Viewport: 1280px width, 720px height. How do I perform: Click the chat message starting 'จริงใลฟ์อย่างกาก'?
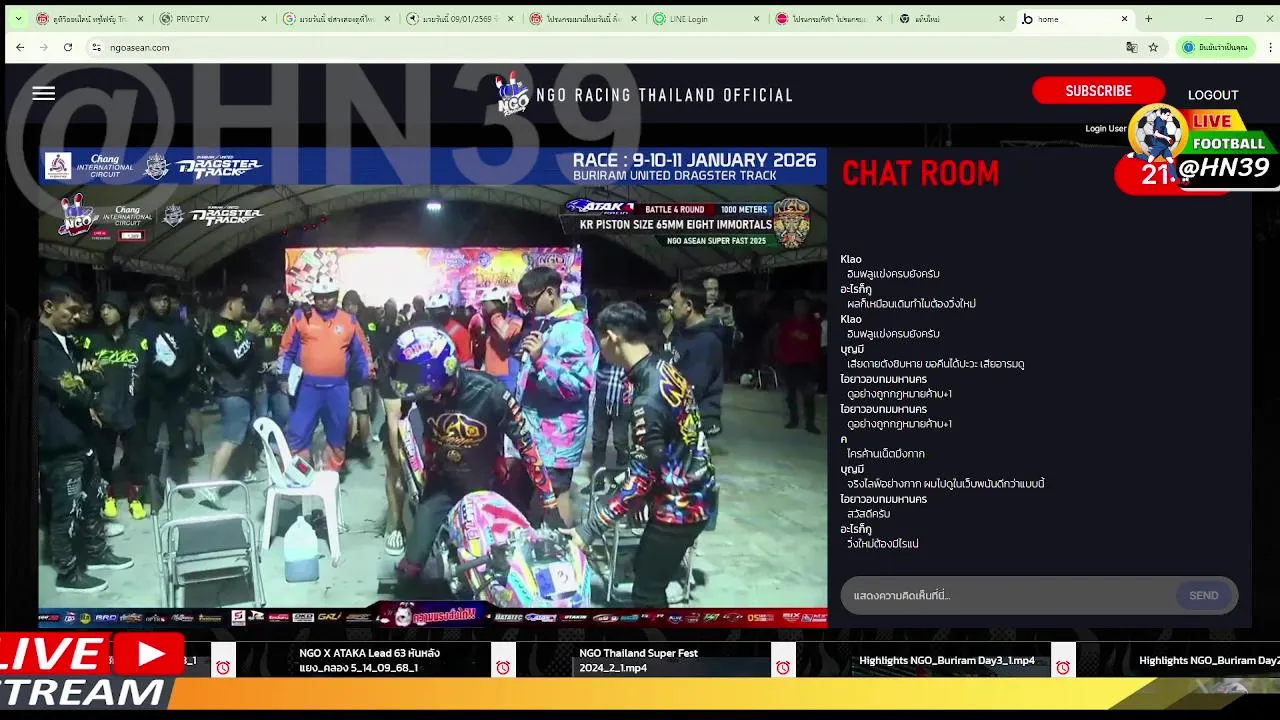pos(945,484)
